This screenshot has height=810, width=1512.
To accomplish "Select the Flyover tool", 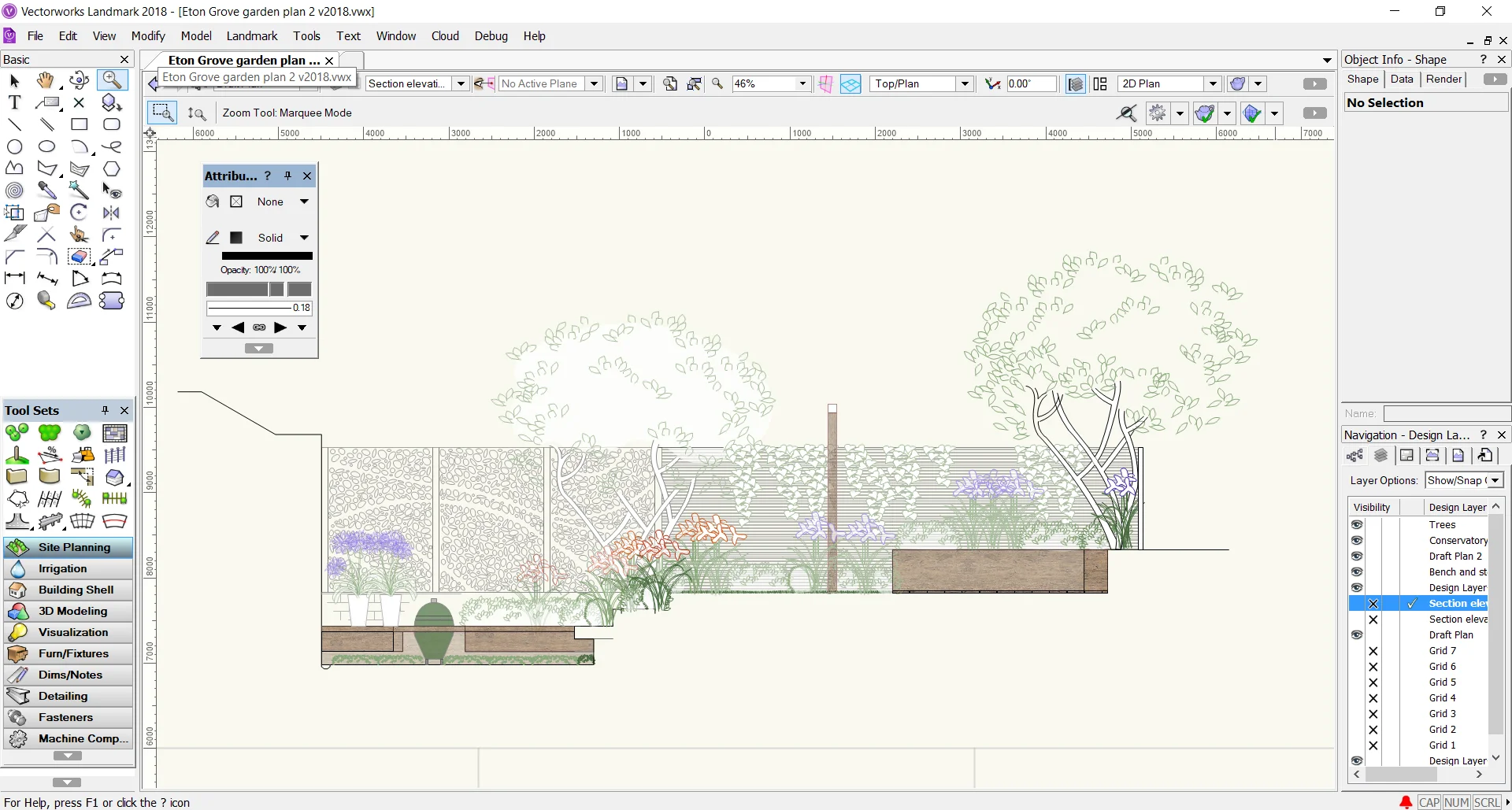I will [79, 80].
